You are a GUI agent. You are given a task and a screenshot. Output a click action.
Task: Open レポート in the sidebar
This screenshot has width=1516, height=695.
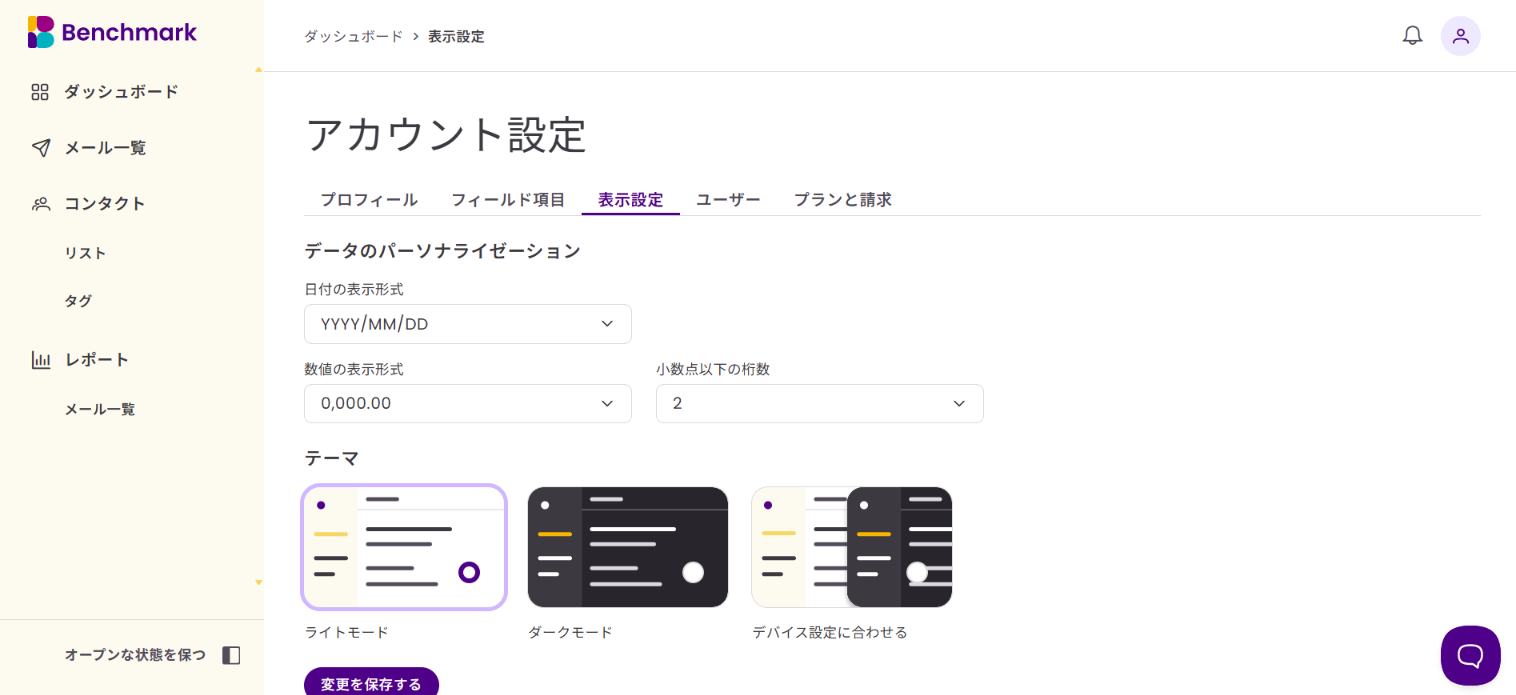click(97, 360)
